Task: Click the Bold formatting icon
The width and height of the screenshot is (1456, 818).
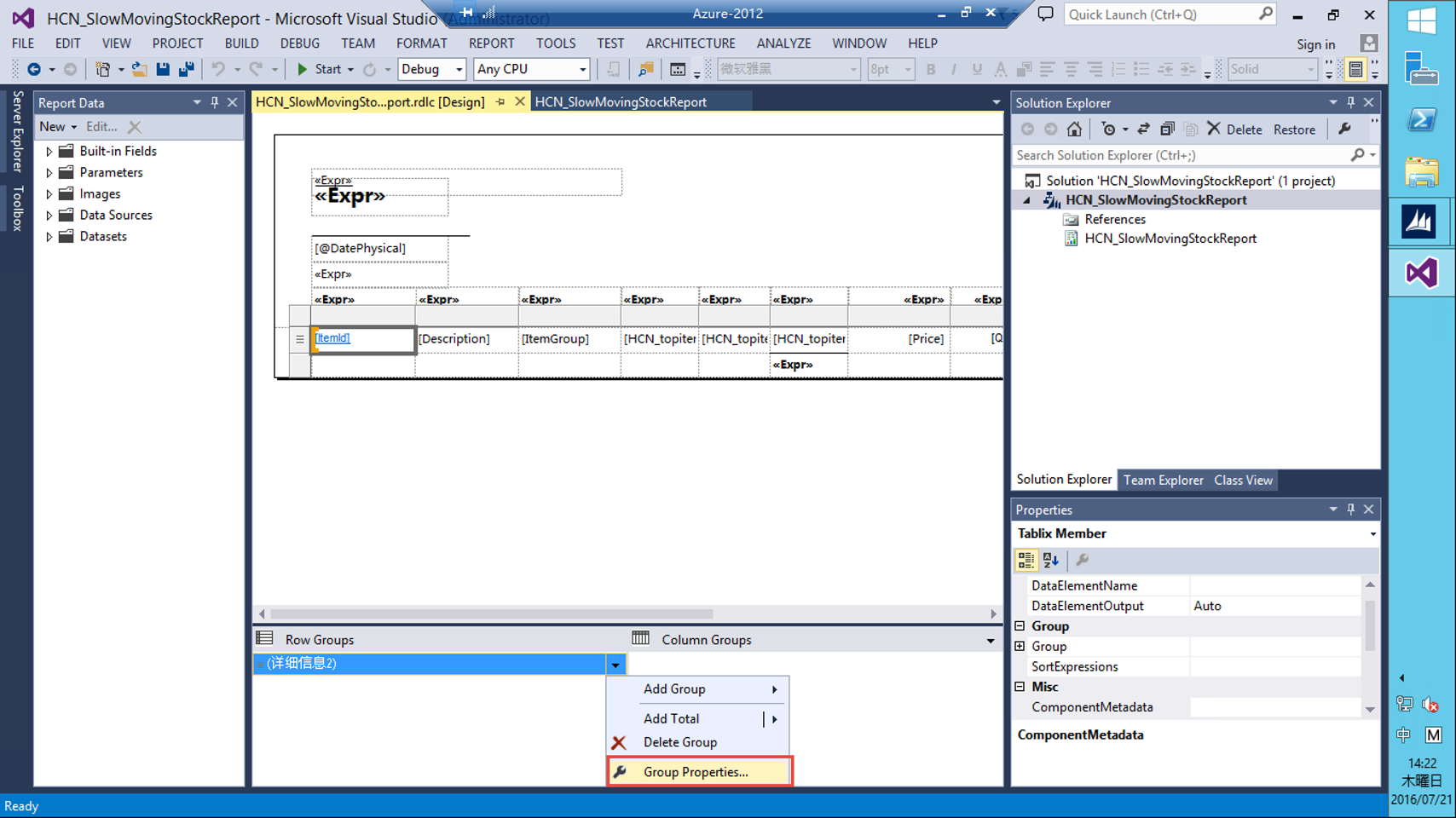Action: click(931, 69)
